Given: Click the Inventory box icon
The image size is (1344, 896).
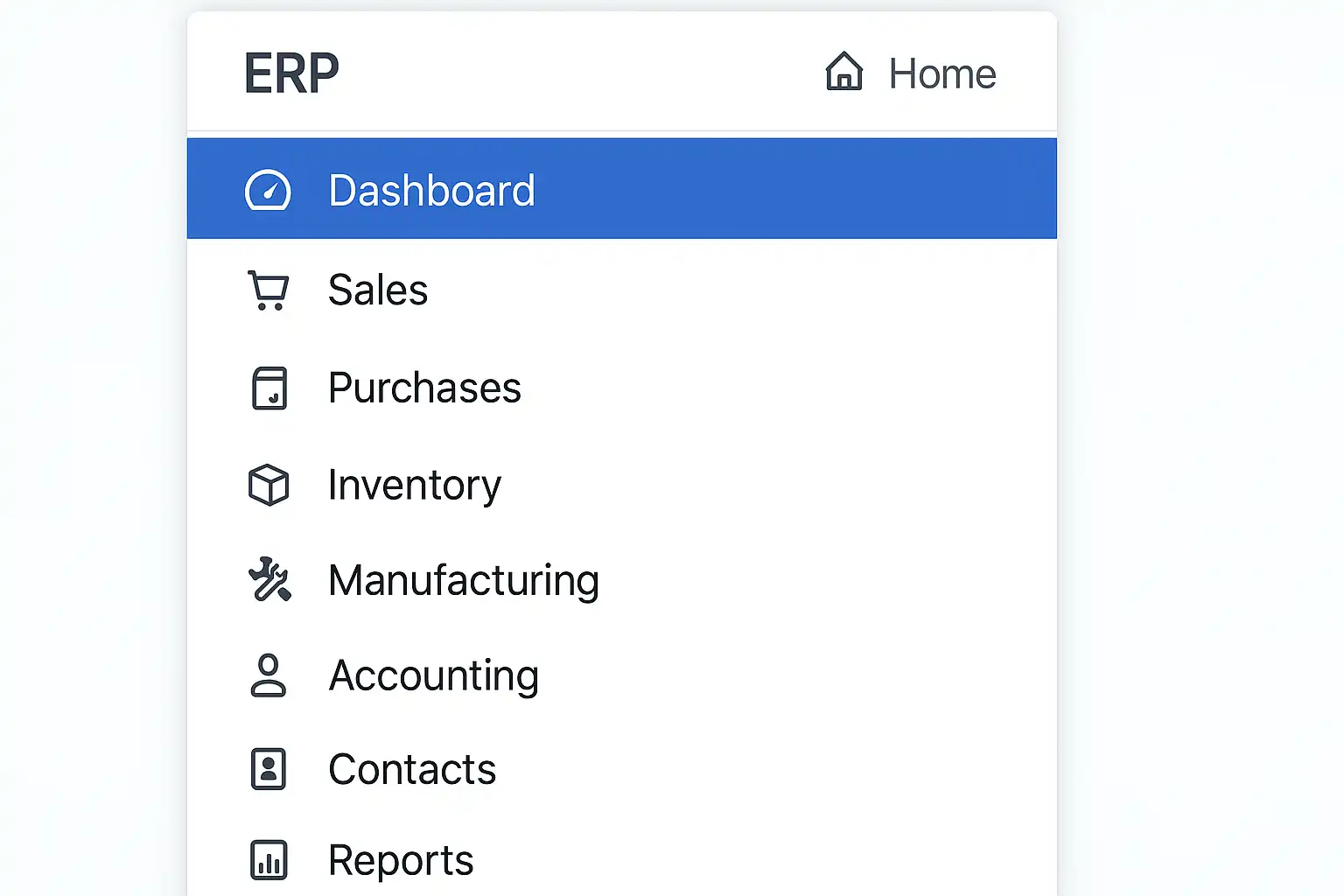Looking at the screenshot, I should 269,485.
